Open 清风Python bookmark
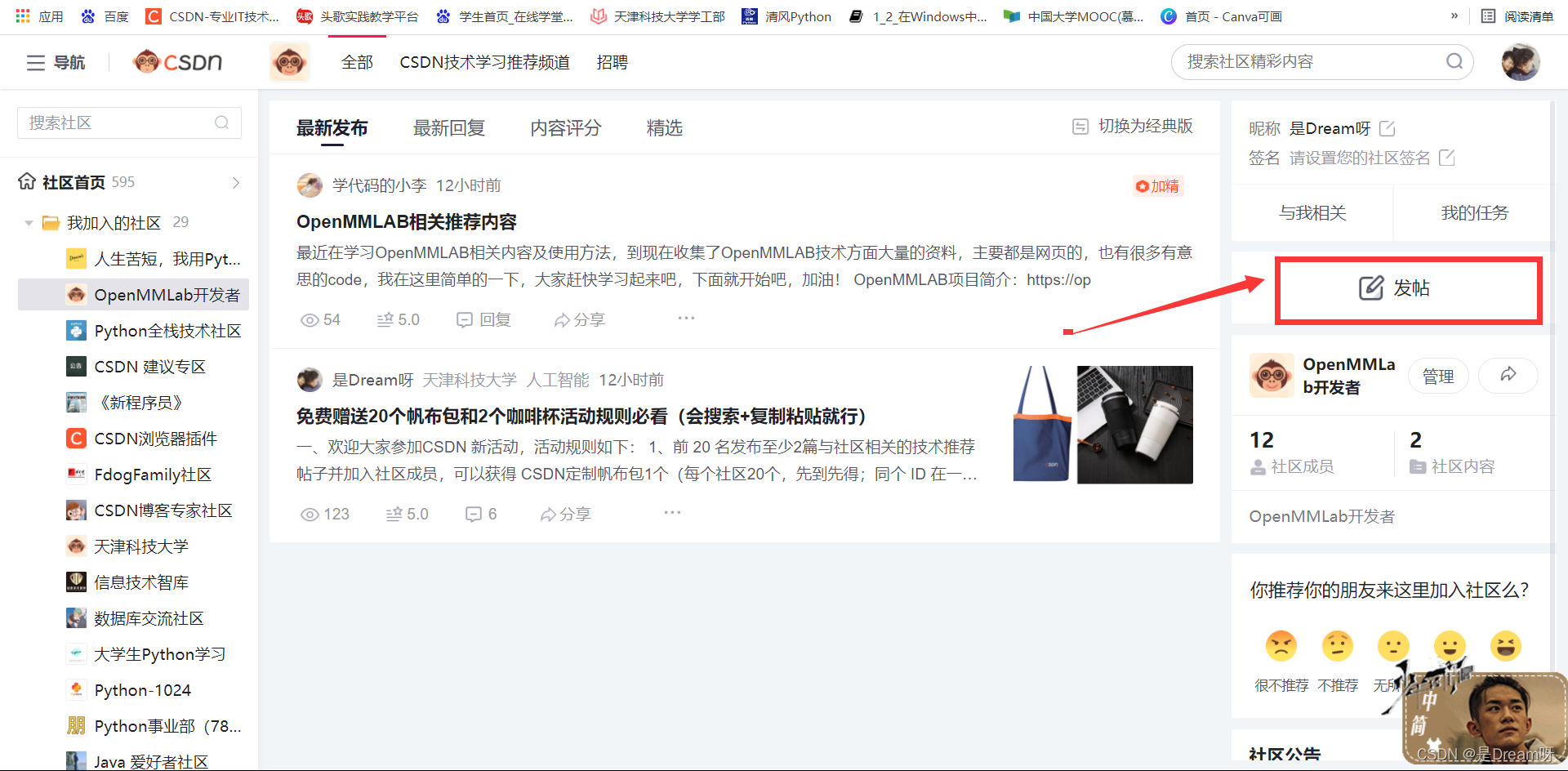Image resolution: width=1568 pixels, height=771 pixels. (x=786, y=16)
